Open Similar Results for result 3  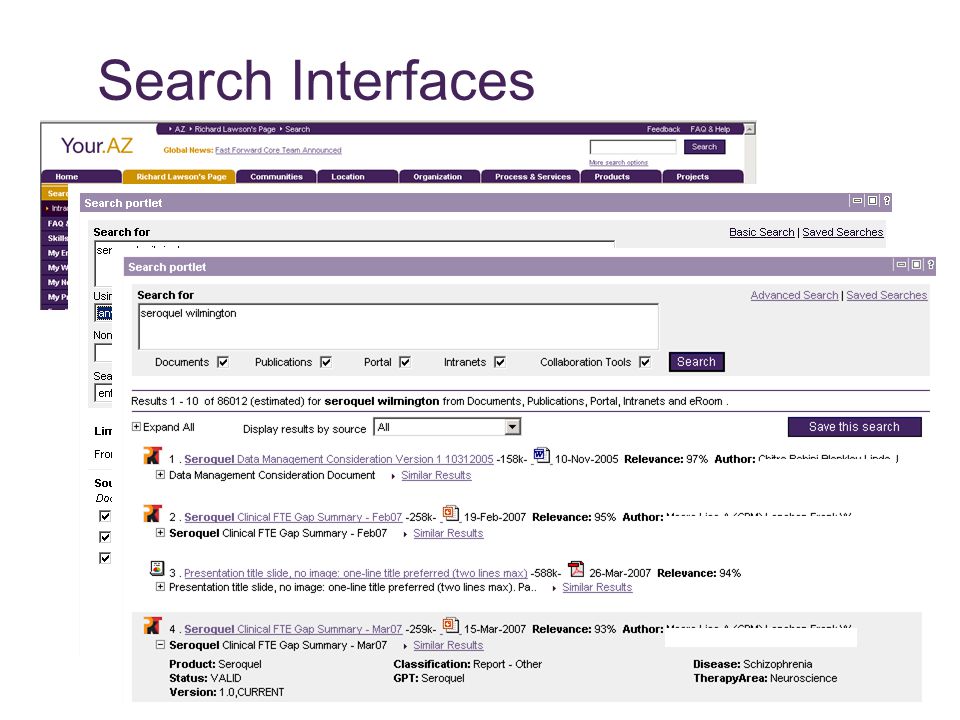(x=597, y=587)
